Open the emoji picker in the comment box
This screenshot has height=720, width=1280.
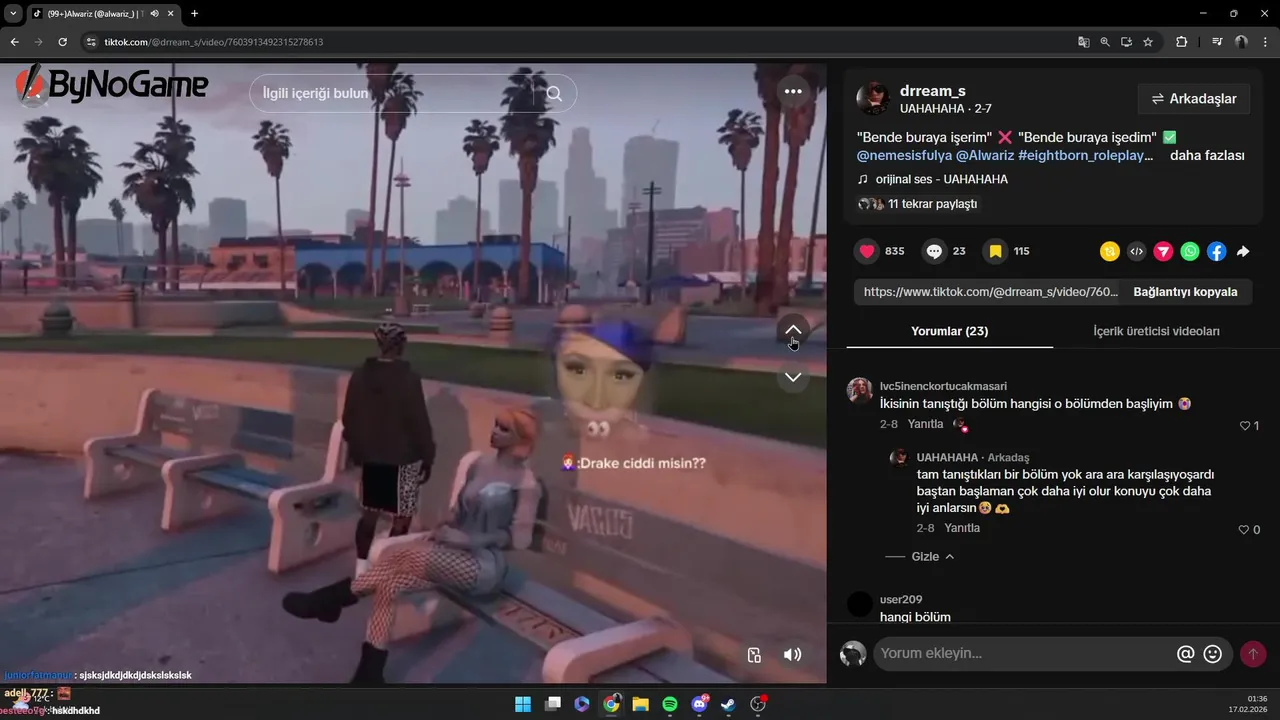[1213, 654]
